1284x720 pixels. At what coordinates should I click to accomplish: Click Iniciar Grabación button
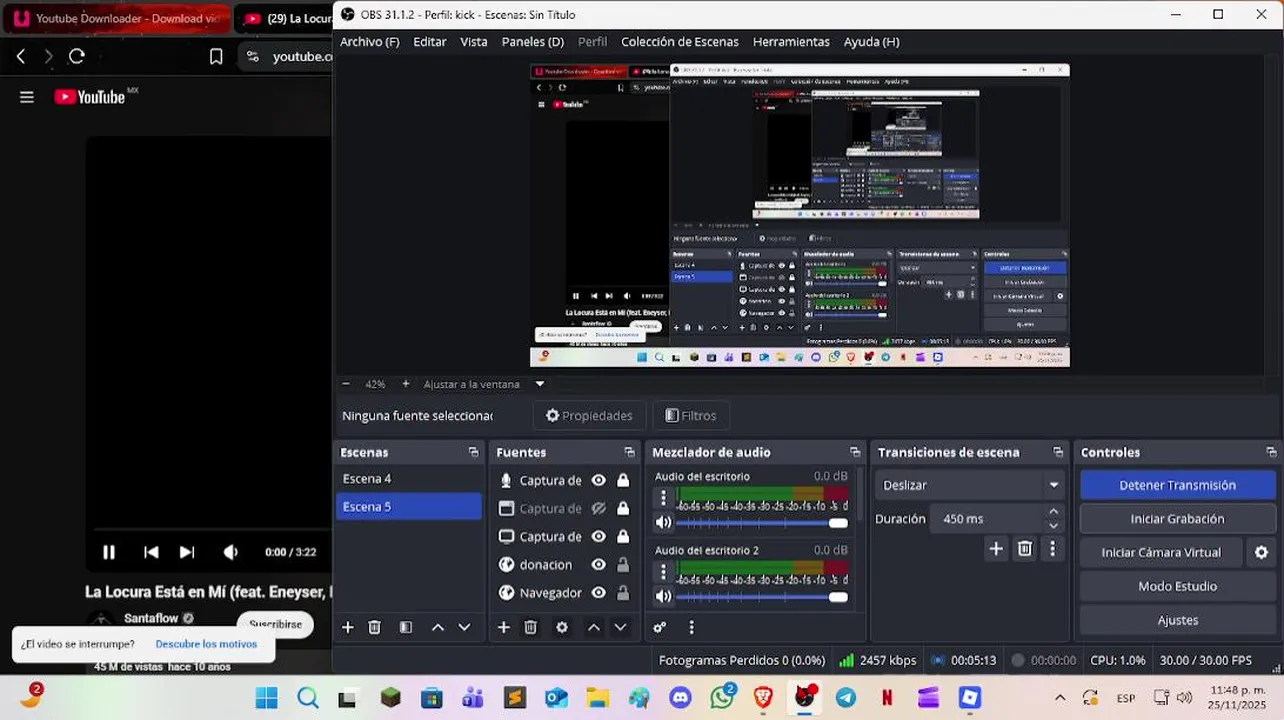1177,519
